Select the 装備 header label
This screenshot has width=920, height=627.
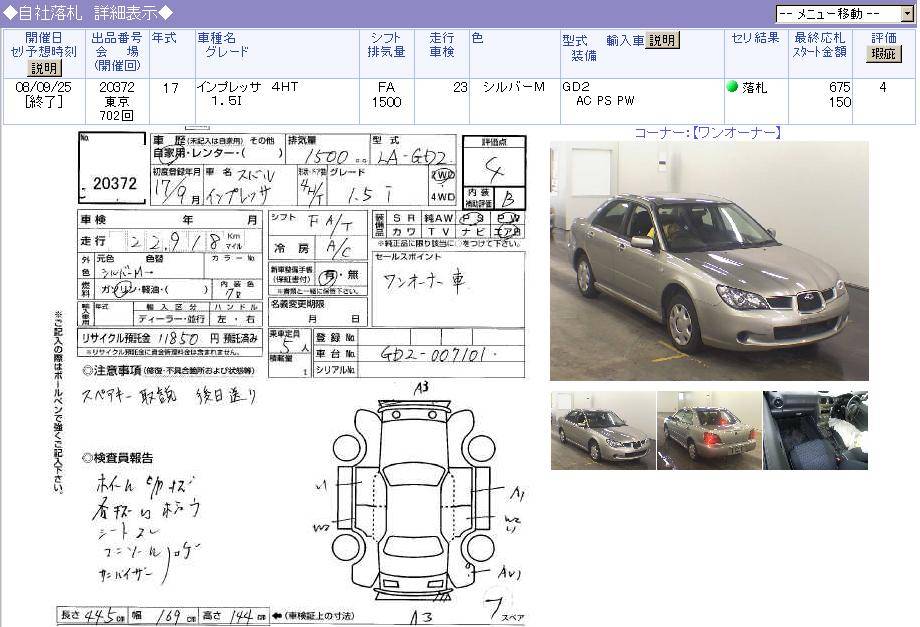[x=584, y=56]
